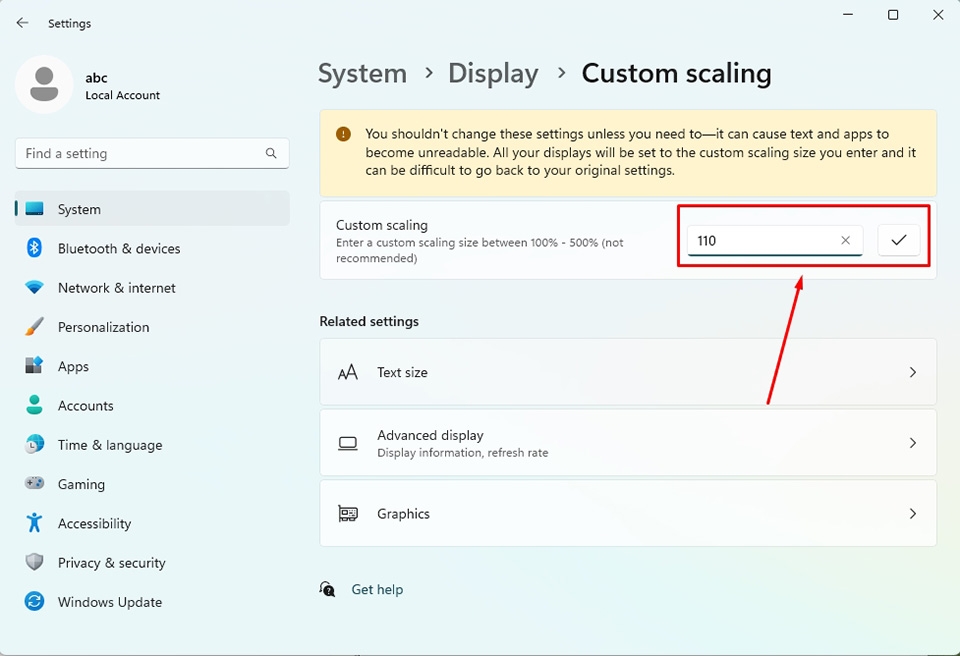The image size is (960, 656).
Task: Click the Windows Update icon
Action: pos(32,601)
